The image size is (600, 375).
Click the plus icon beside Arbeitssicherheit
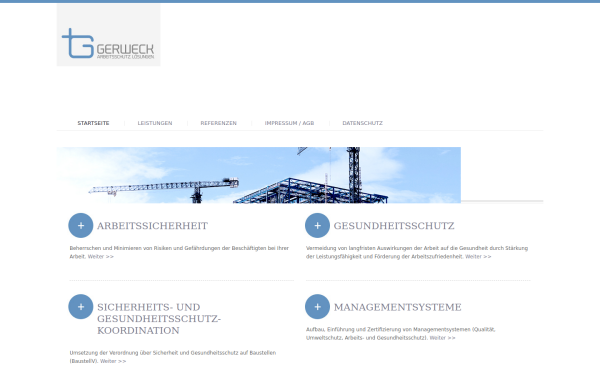point(81,225)
